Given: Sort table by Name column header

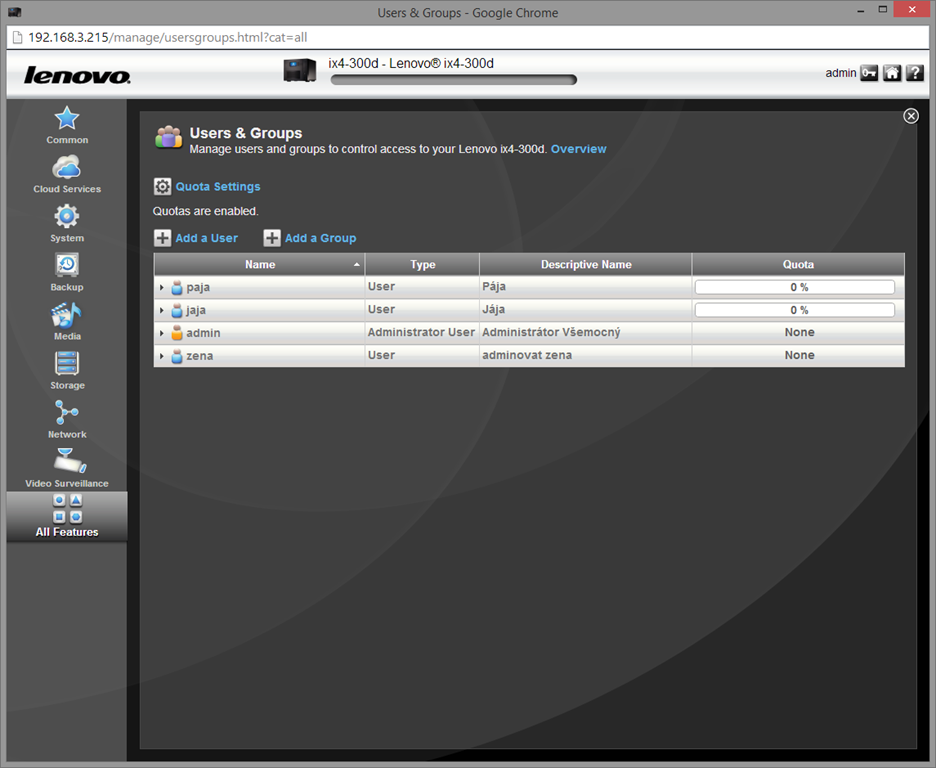Looking at the screenshot, I should [259, 265].
